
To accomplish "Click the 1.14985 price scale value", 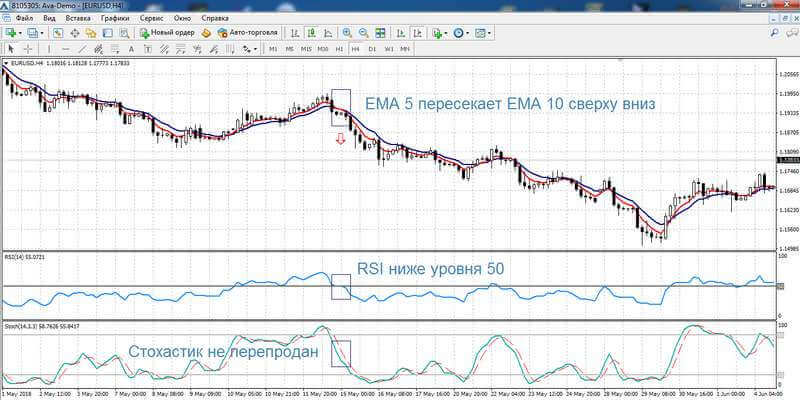I will click(787, 248).
